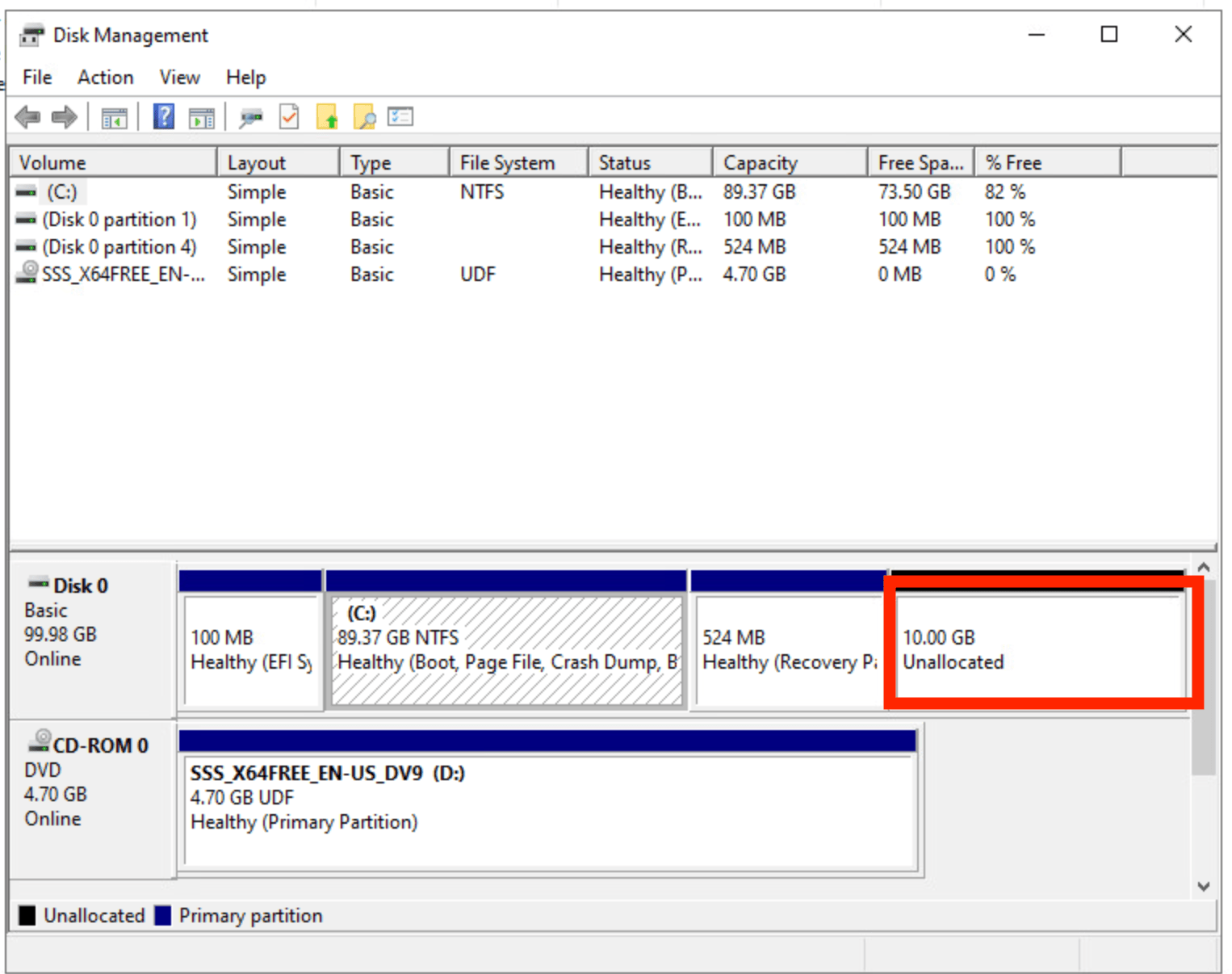Open the Action menu
Screen dimensions: 1232x974
coord(104,77)
